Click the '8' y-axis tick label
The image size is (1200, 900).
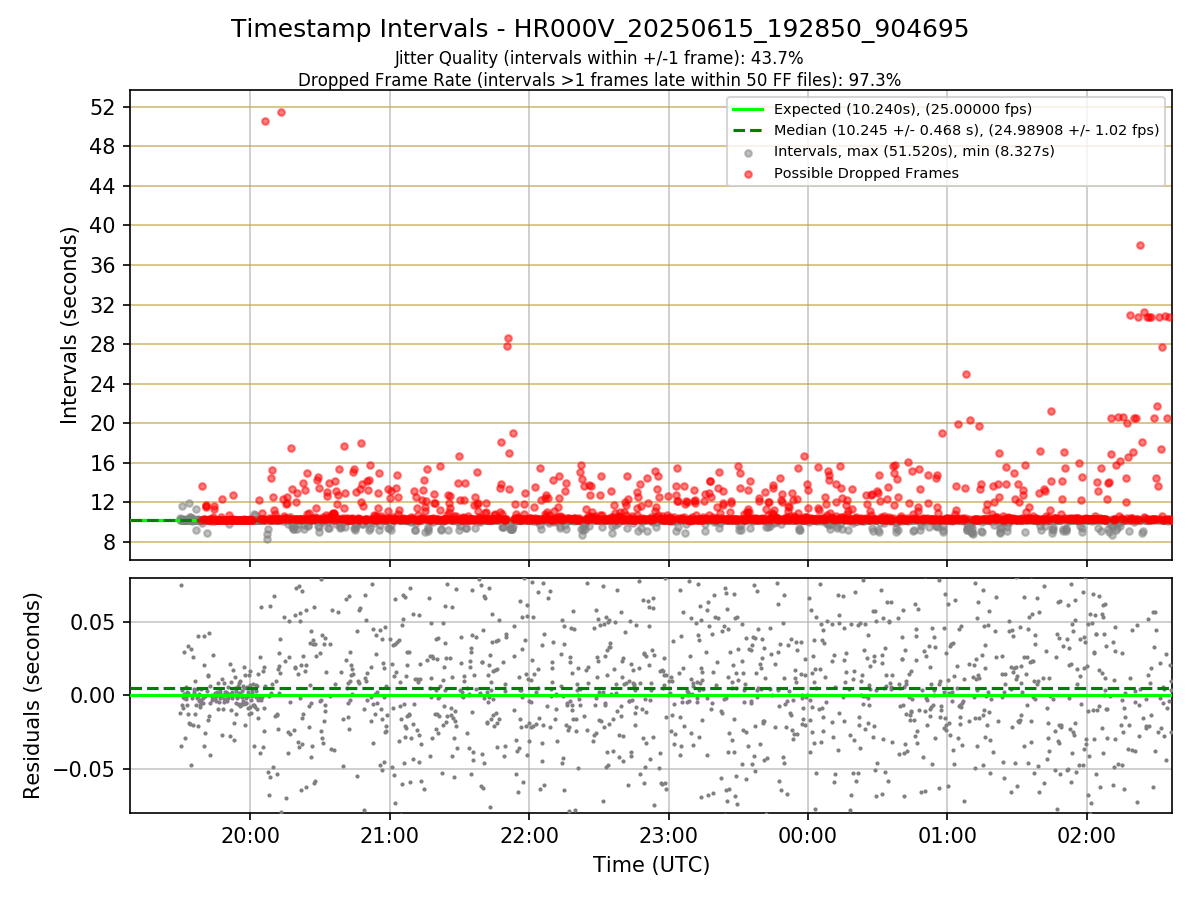pyautogui.click(x=110, y=542)
